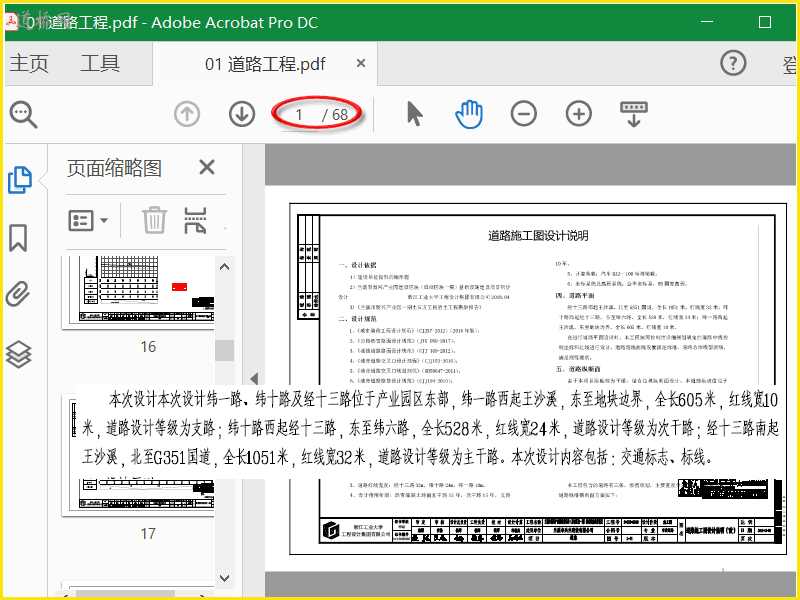
Task: Maximize the Acrobat window
Action: [764, 22]
